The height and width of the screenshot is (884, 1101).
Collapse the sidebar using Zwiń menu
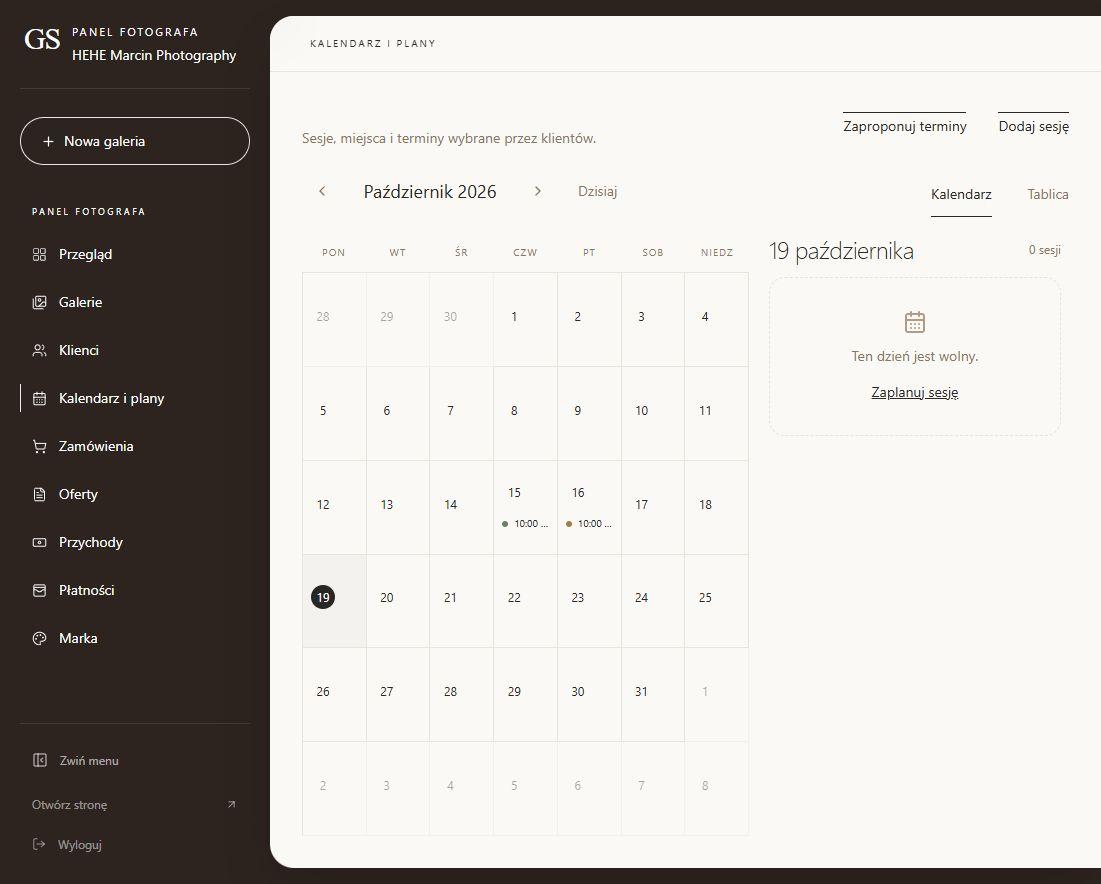pos(76,760)
